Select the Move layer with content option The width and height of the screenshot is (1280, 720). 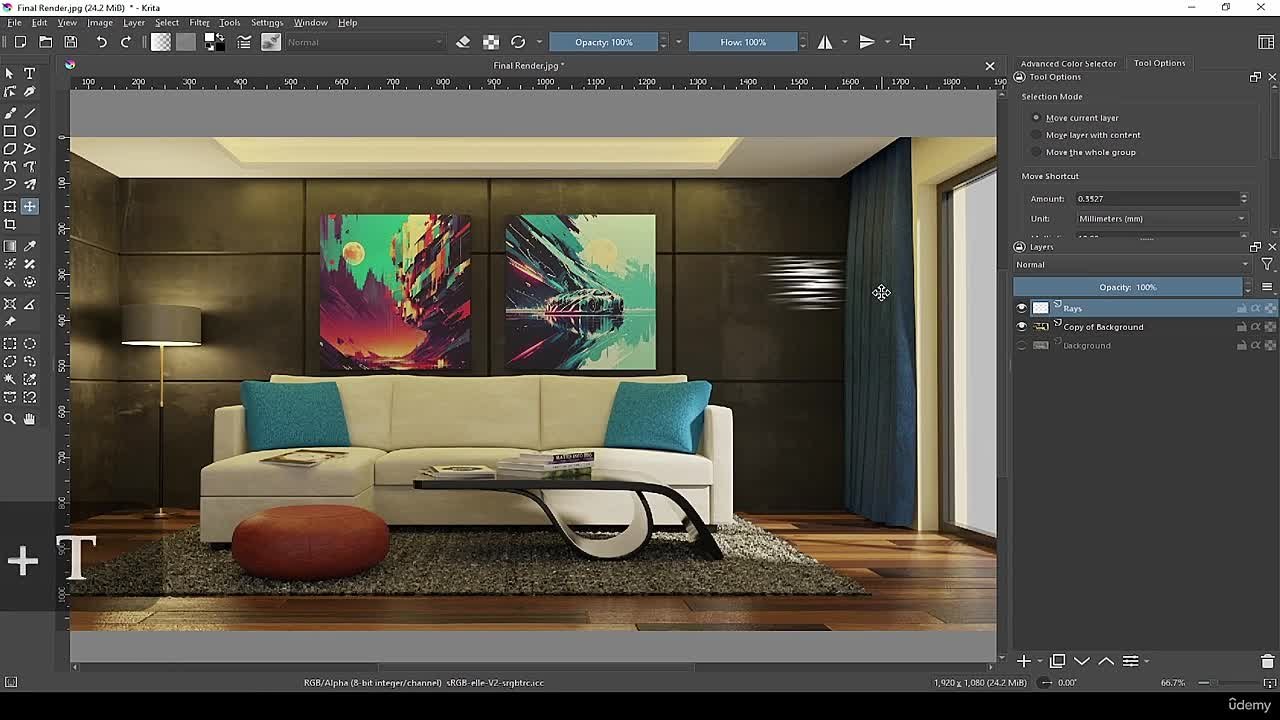[1036, 134]
